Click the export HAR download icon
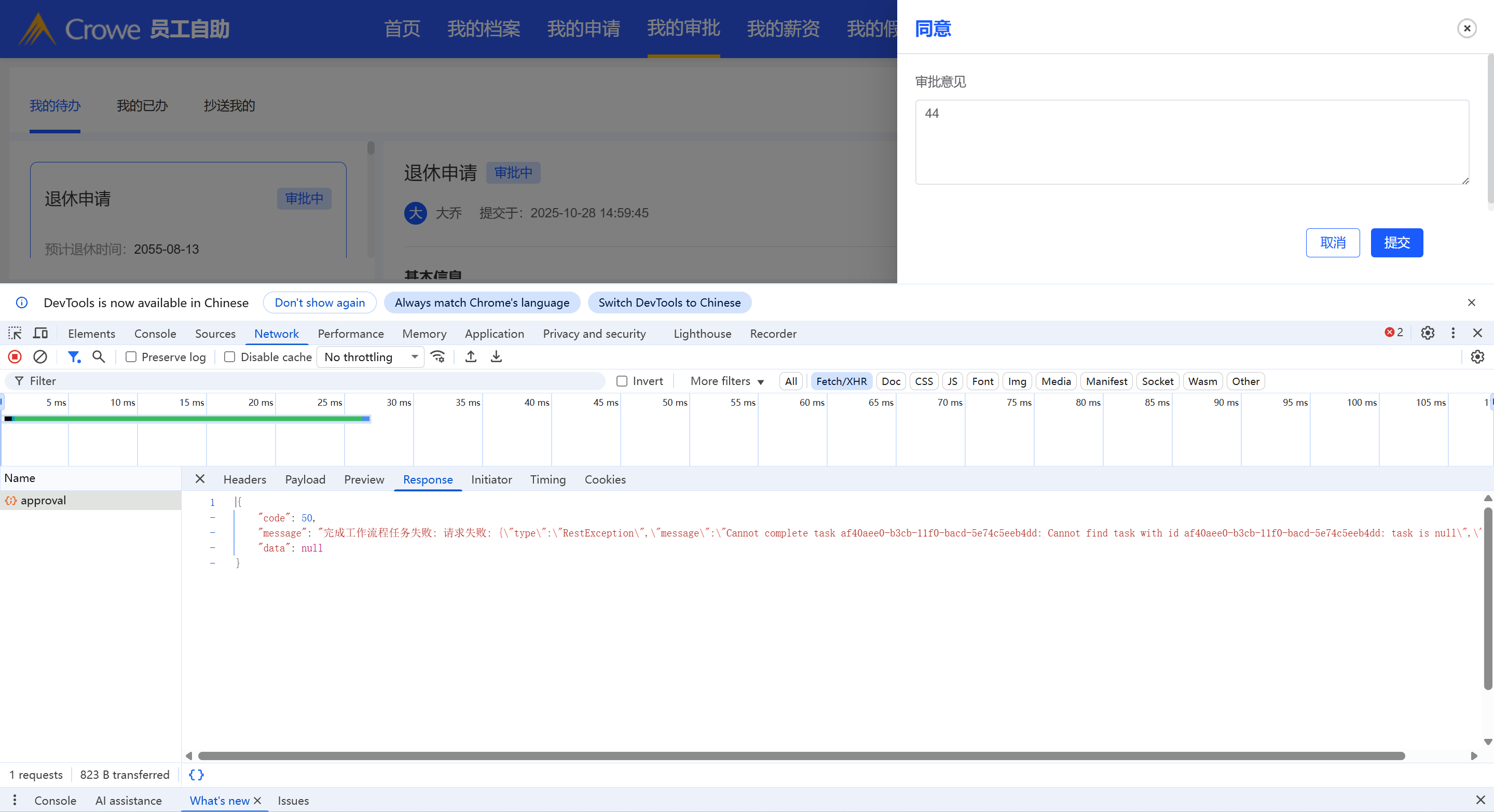Viewport: 1494px width, 812px height. [496, 356]
